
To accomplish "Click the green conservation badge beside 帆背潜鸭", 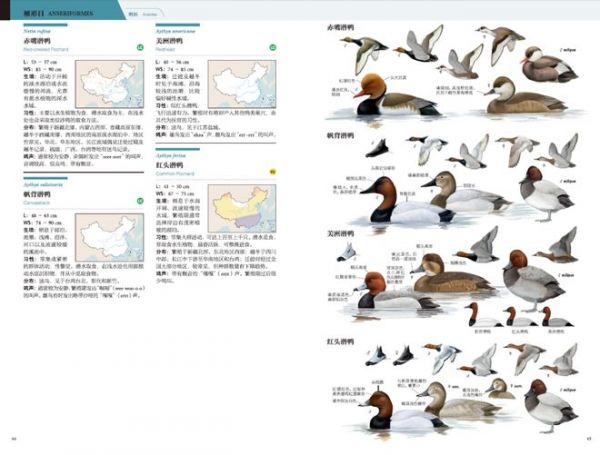I will [140, 201].
